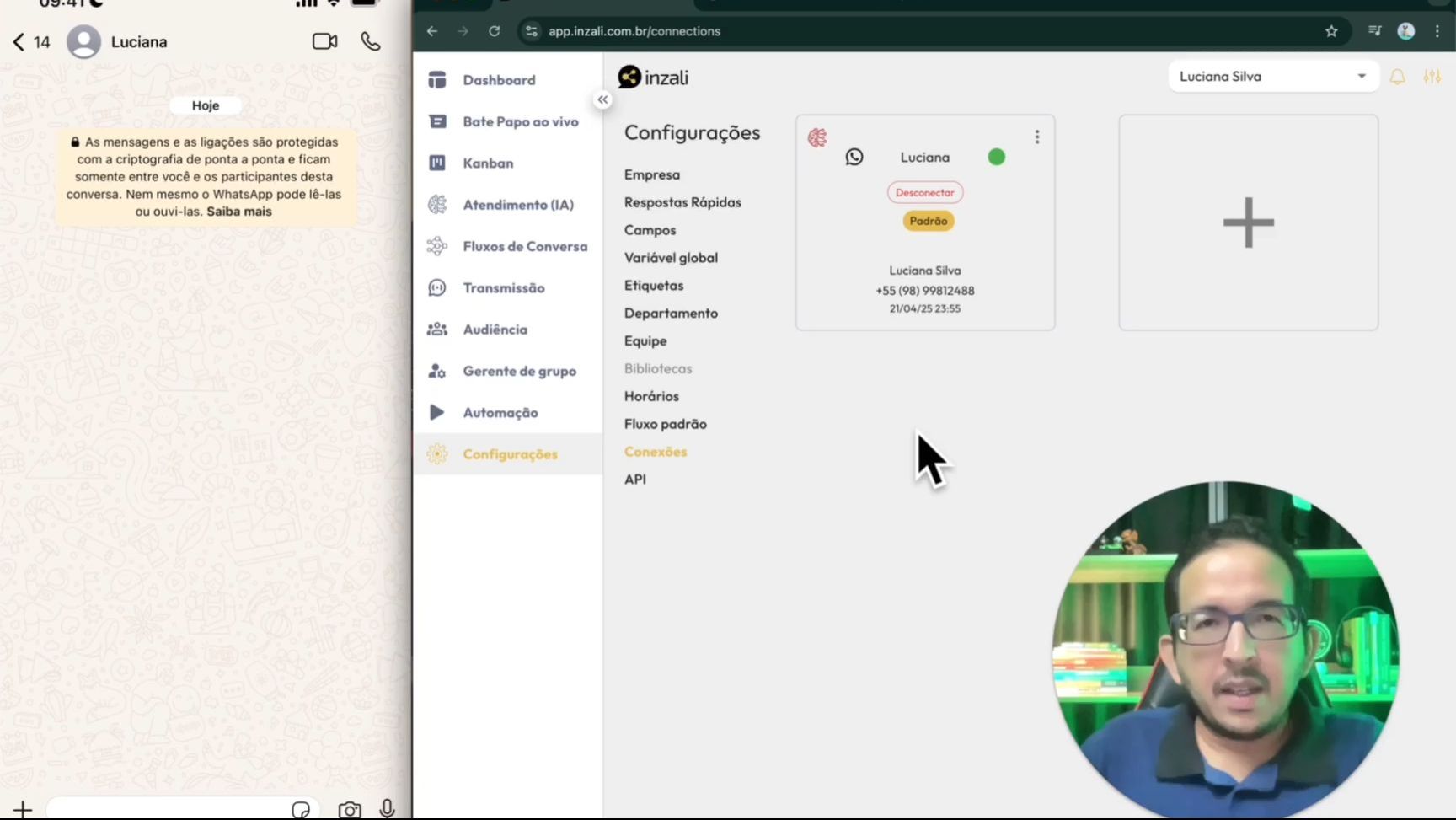Click the Desconectar button
The height and width of the screenshot is (820, 1456).
point(925,192)
